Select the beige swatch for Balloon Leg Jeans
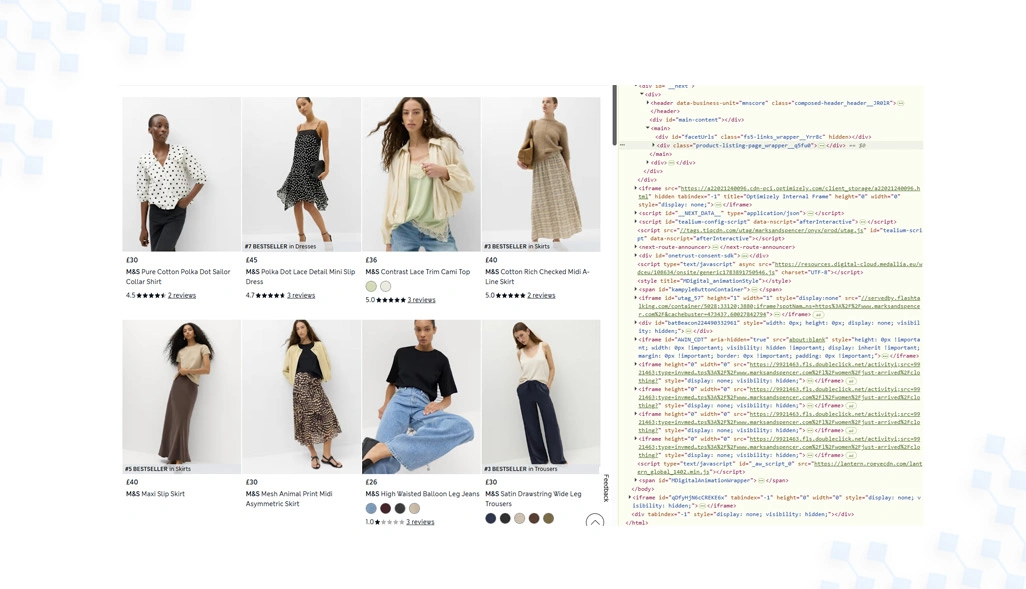Viewport: 1026px width, 589px height. pyautogui.click(x=414, y=509)
